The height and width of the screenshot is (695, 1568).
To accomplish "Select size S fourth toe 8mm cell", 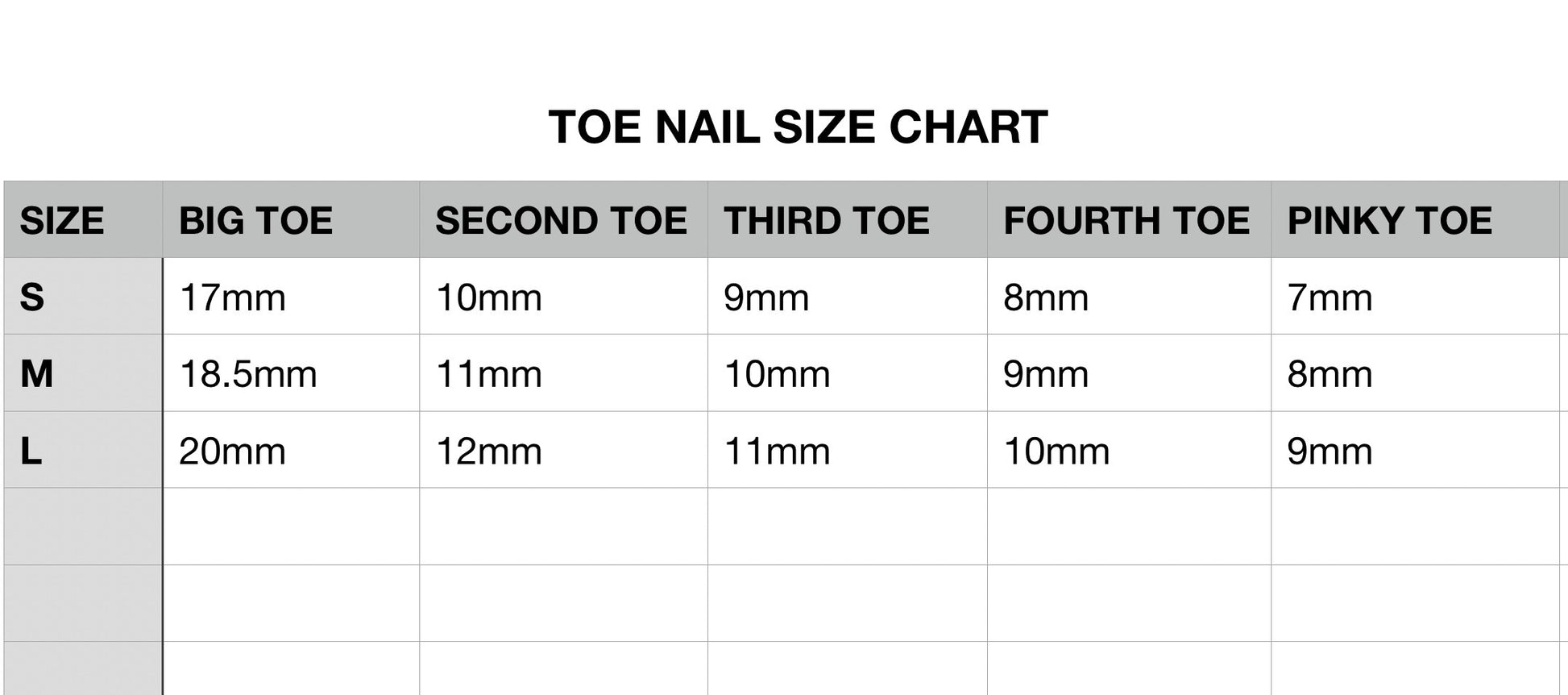I will tap(1128, 297).
